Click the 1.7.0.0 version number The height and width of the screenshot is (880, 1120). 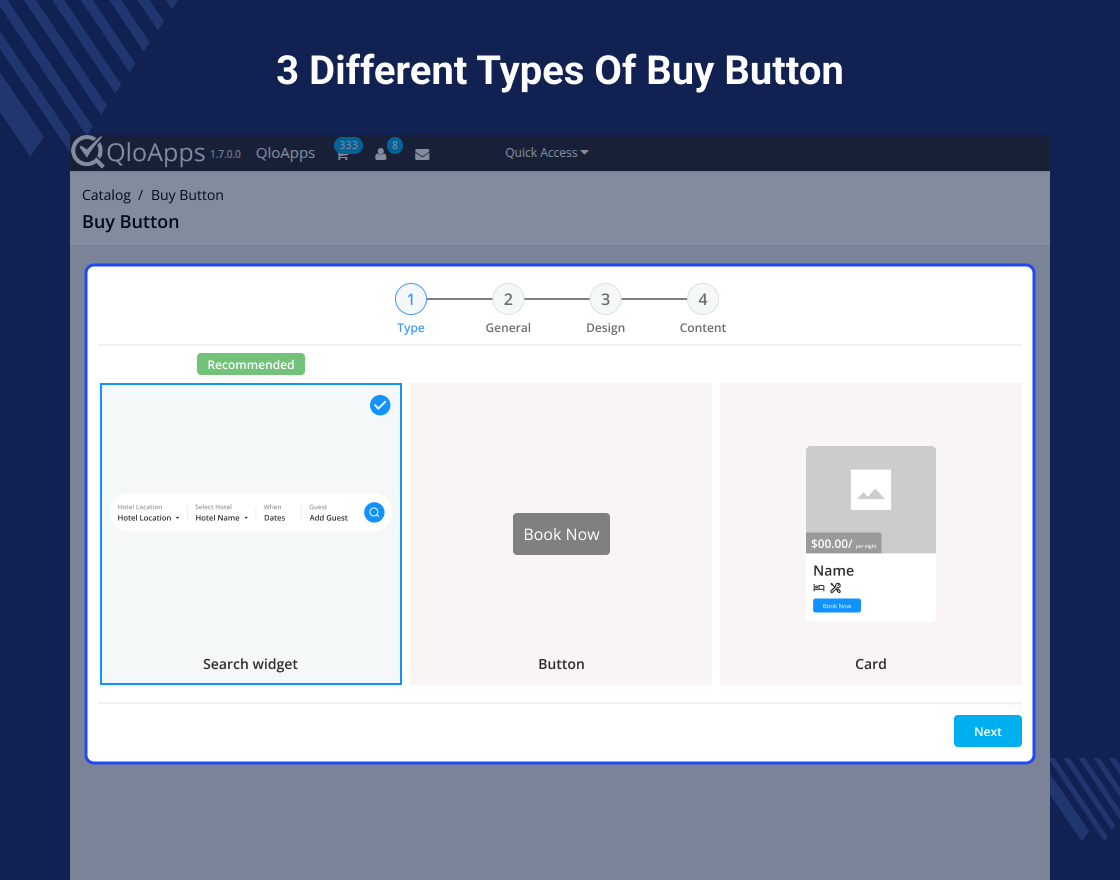coord(225,154)
